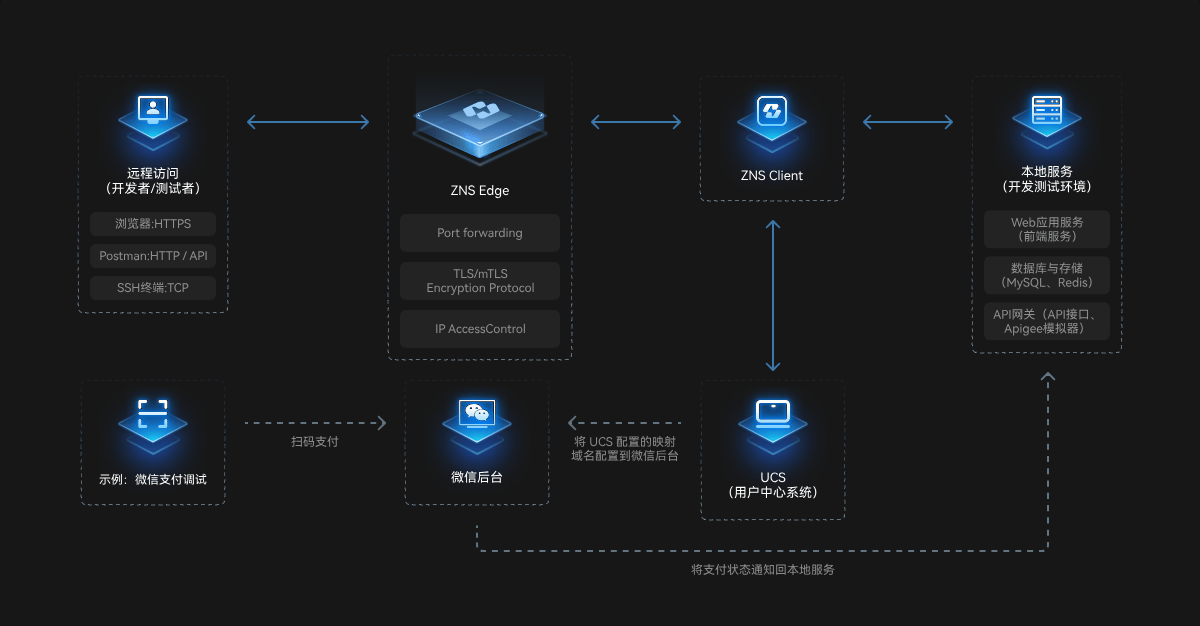This screenshot has width=1200, height=626.
Task: Click the TLS/mTLS Encryption Protocol box
Action: 480,281
